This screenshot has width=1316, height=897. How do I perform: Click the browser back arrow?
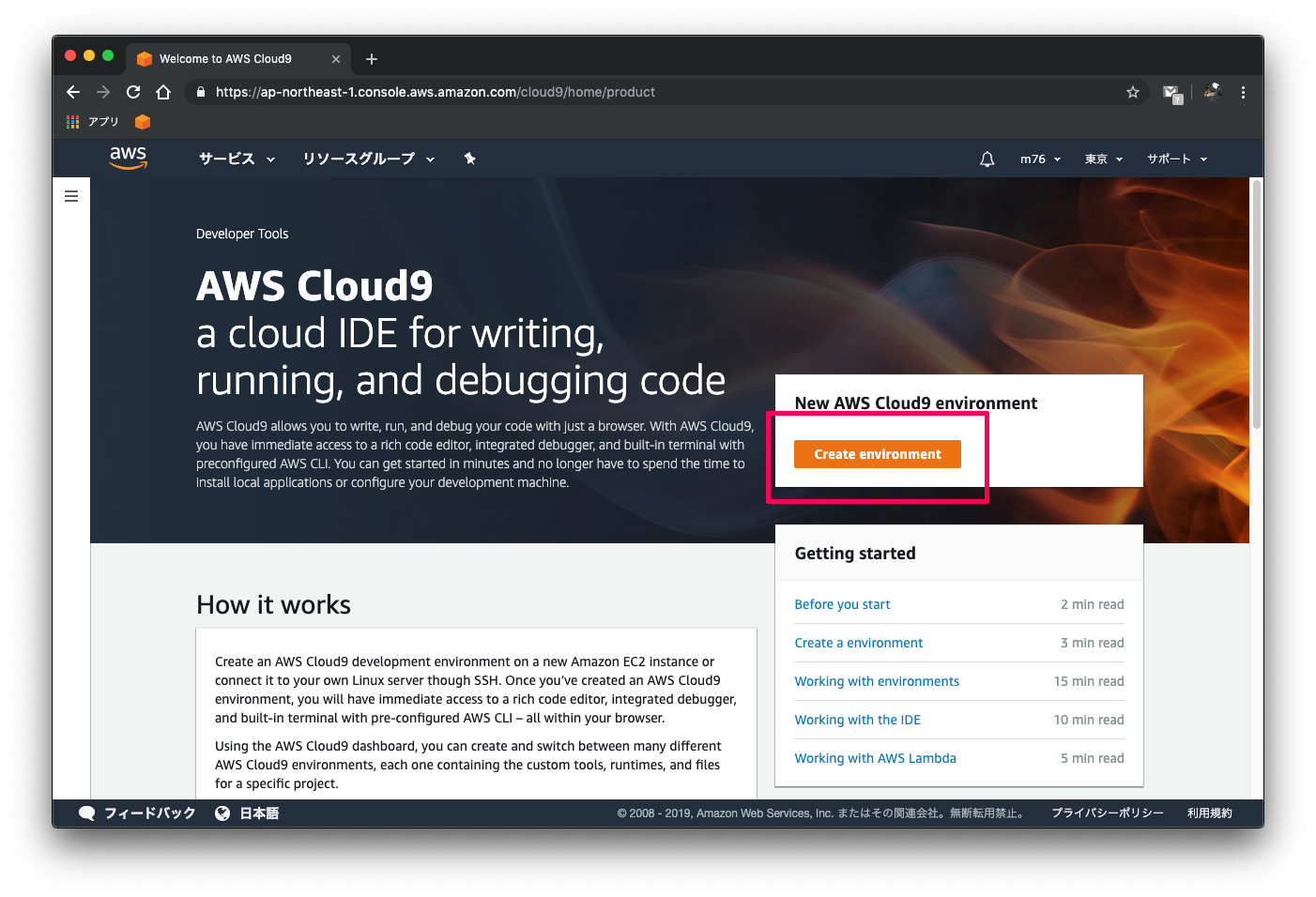tap(73, 92)
